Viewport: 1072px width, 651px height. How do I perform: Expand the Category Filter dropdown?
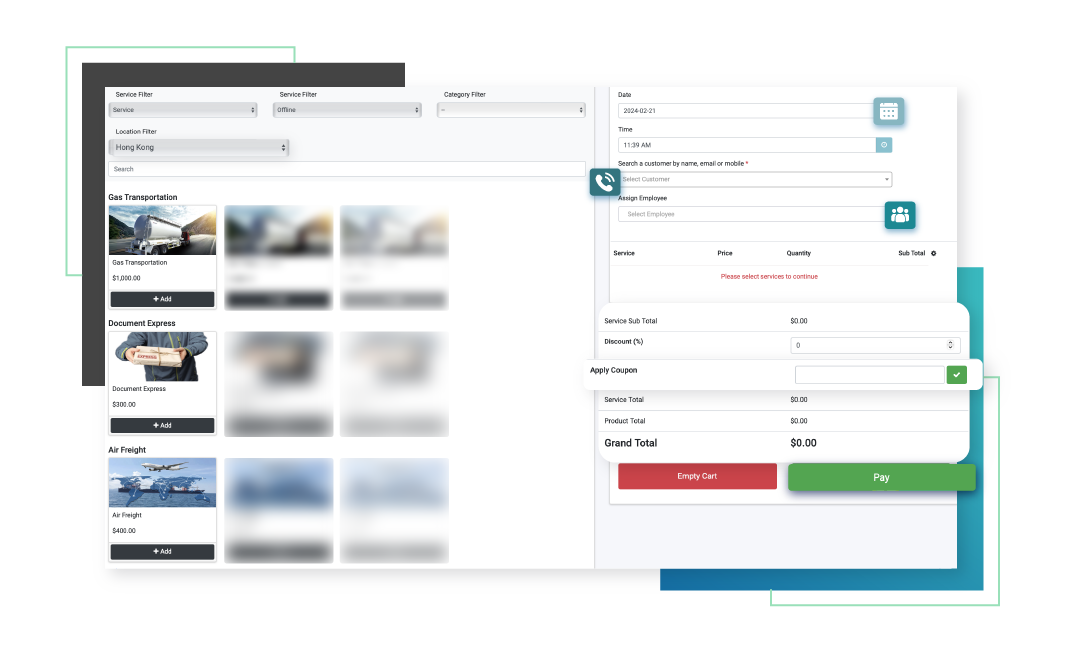coord(510,110)
